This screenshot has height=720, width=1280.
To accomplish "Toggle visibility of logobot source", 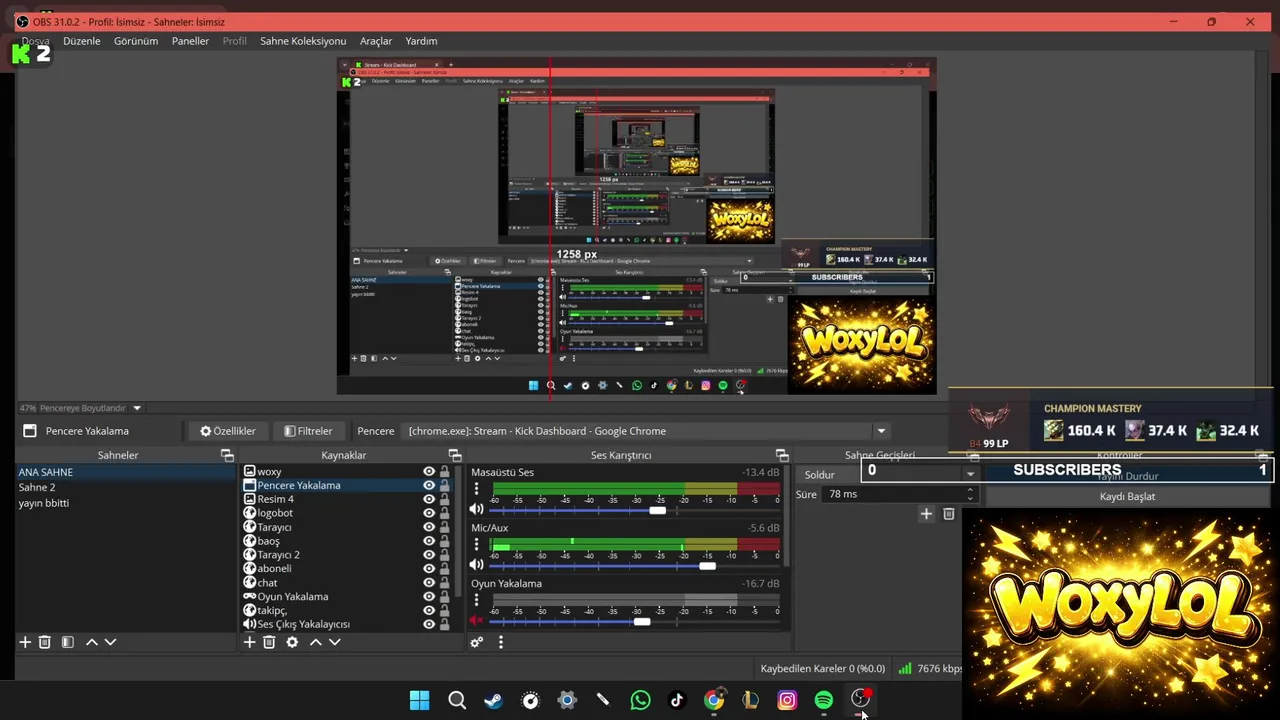I will [429, 513].
